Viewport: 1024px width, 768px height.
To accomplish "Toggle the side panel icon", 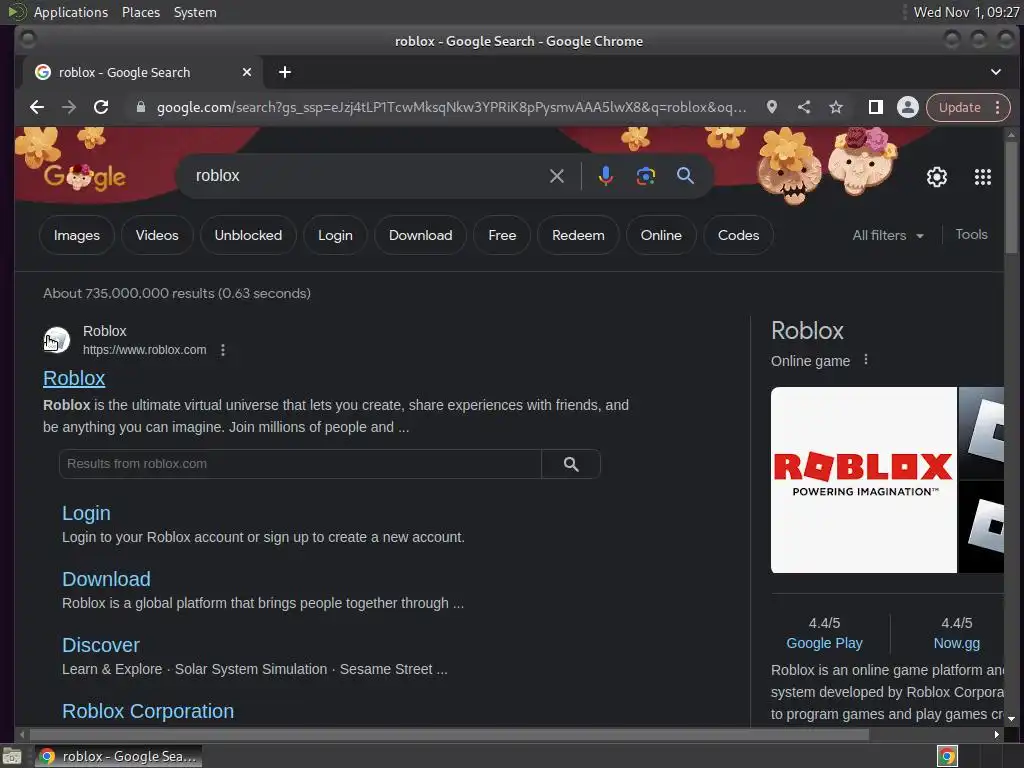I will pos(876,107).
